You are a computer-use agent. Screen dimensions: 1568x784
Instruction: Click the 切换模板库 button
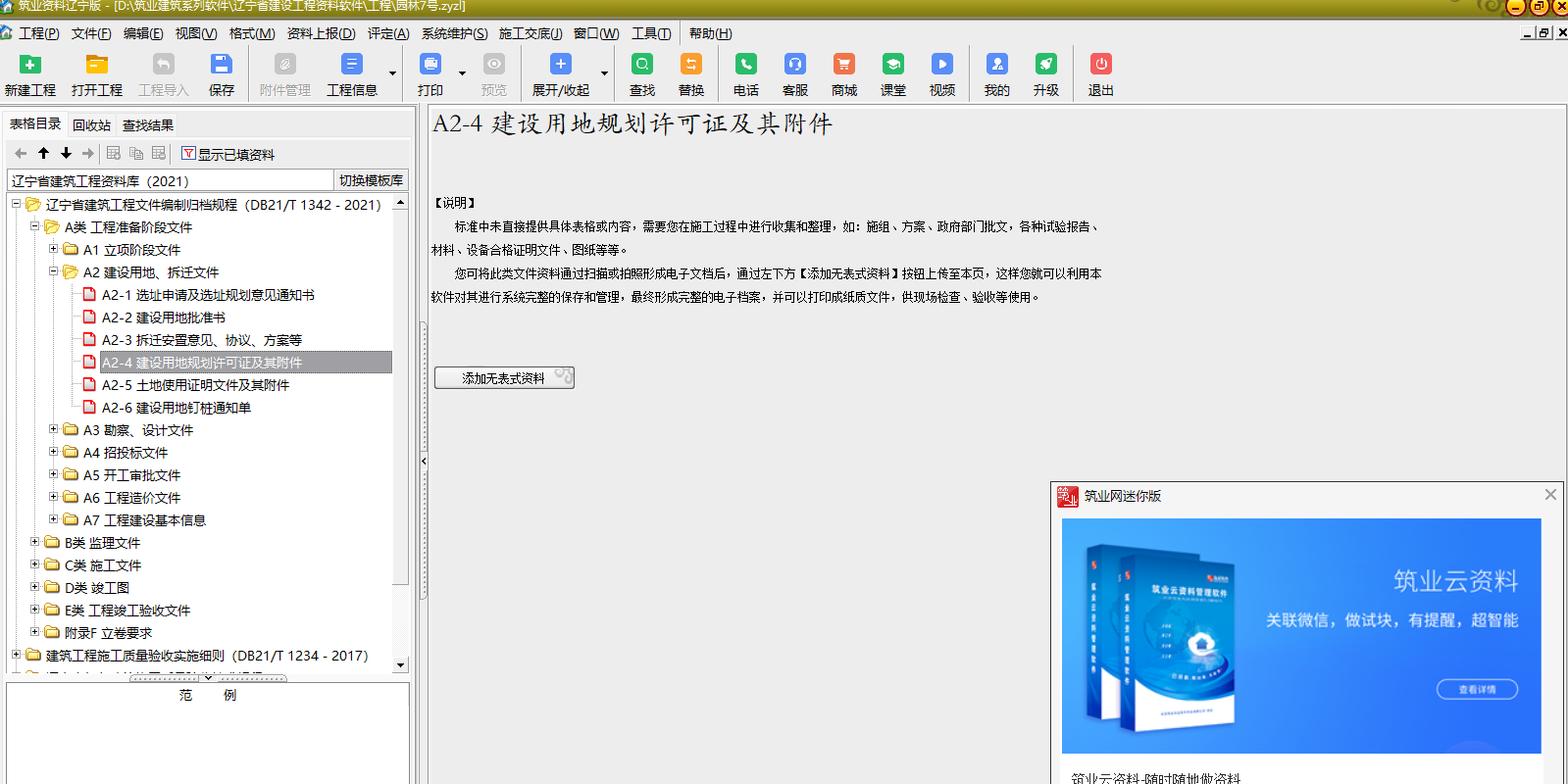pyautogui.click(x=371, y=180)
